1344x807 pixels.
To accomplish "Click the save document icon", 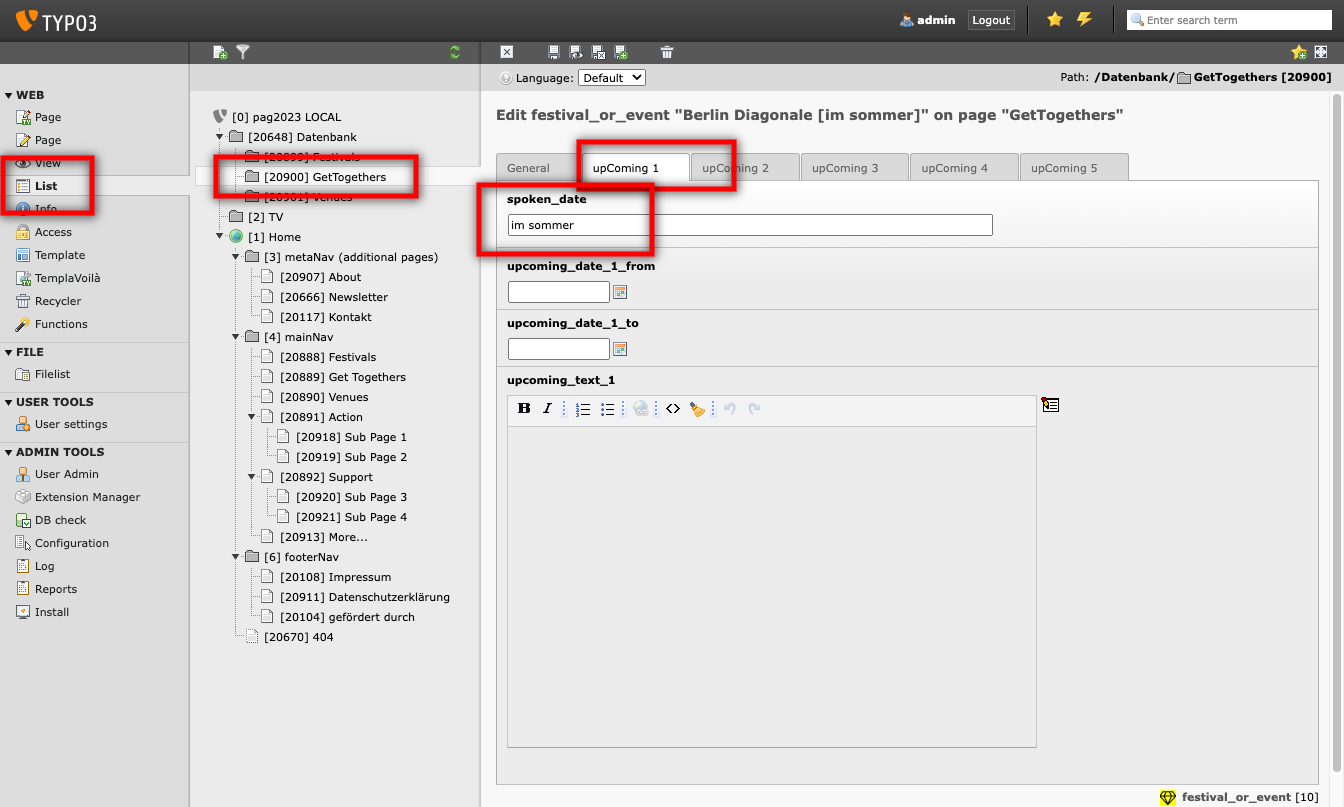I will coord(554,52).
